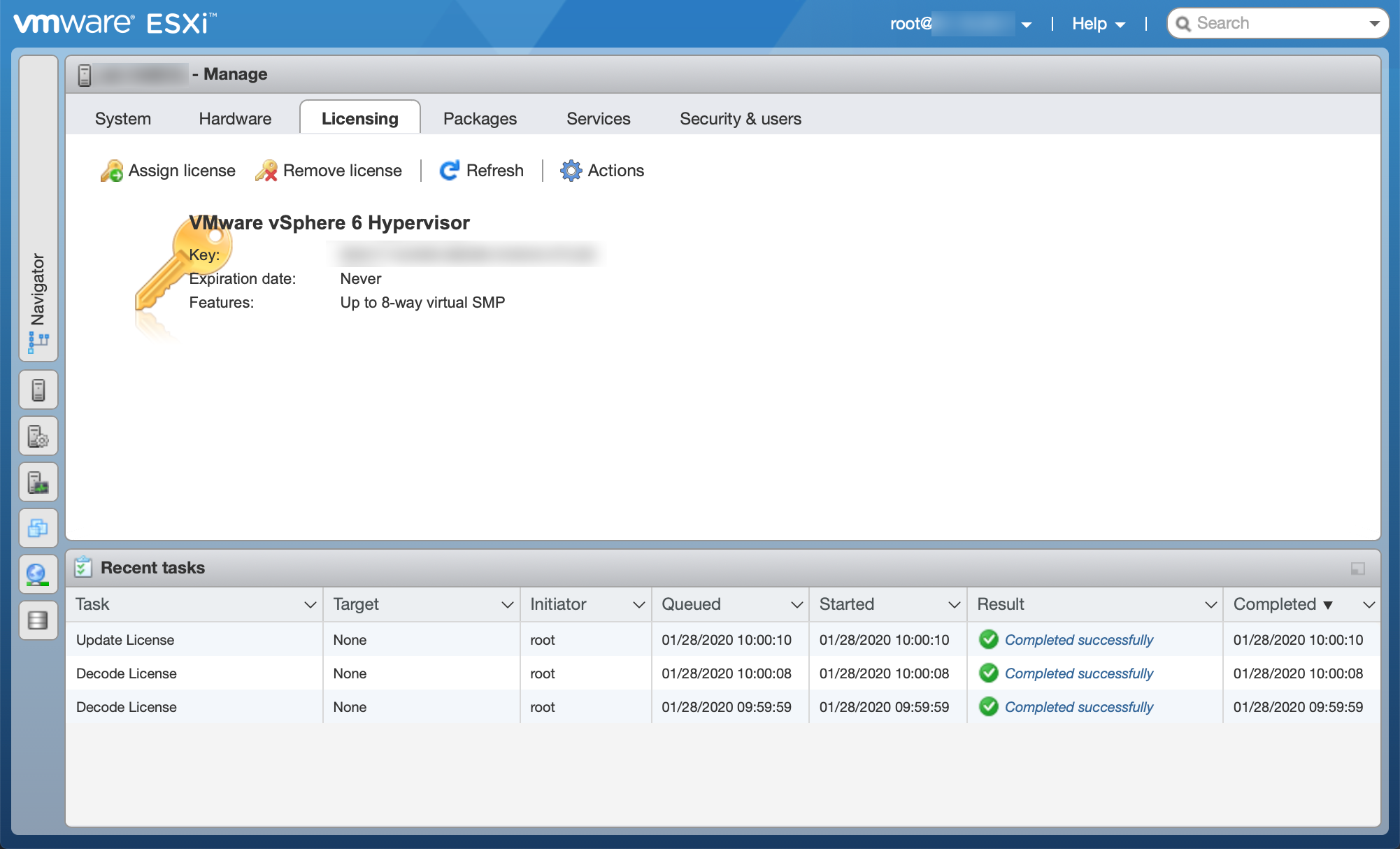Open Task column dropdown chevron
This screenshot has width=1400, height=849.
click(x=310, y=605)
